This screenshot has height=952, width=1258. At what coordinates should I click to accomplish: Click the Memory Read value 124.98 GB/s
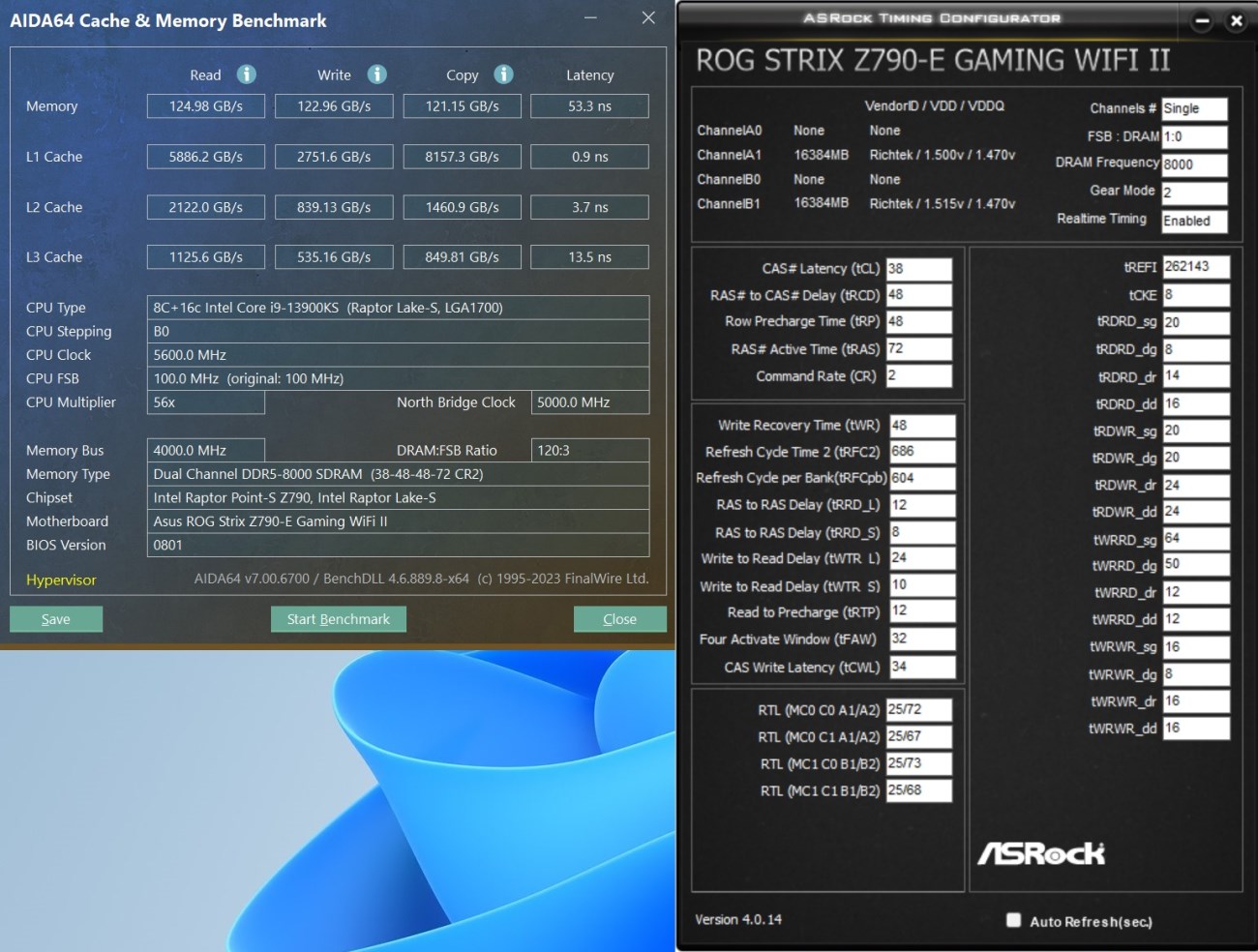coord(206,106)
